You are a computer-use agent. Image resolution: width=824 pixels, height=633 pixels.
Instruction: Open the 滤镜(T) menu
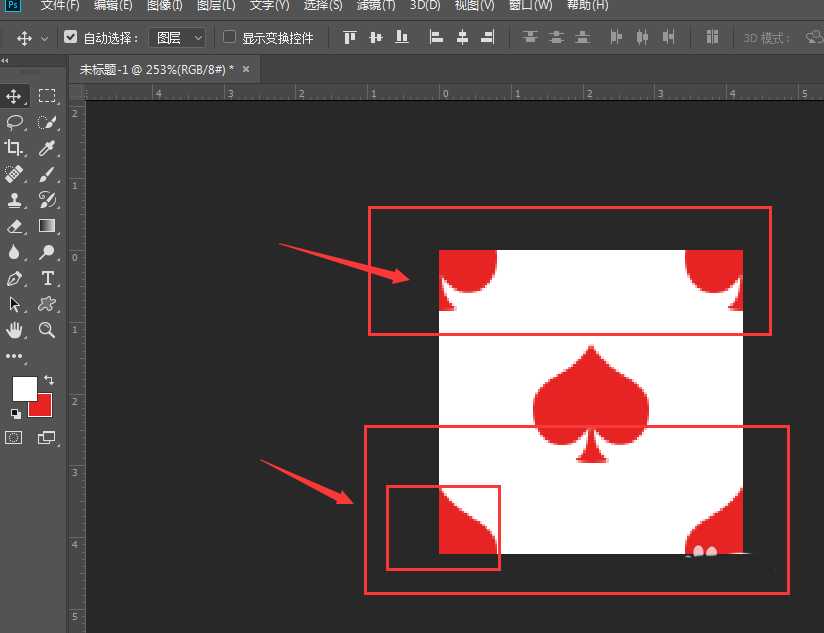point(376,6)
